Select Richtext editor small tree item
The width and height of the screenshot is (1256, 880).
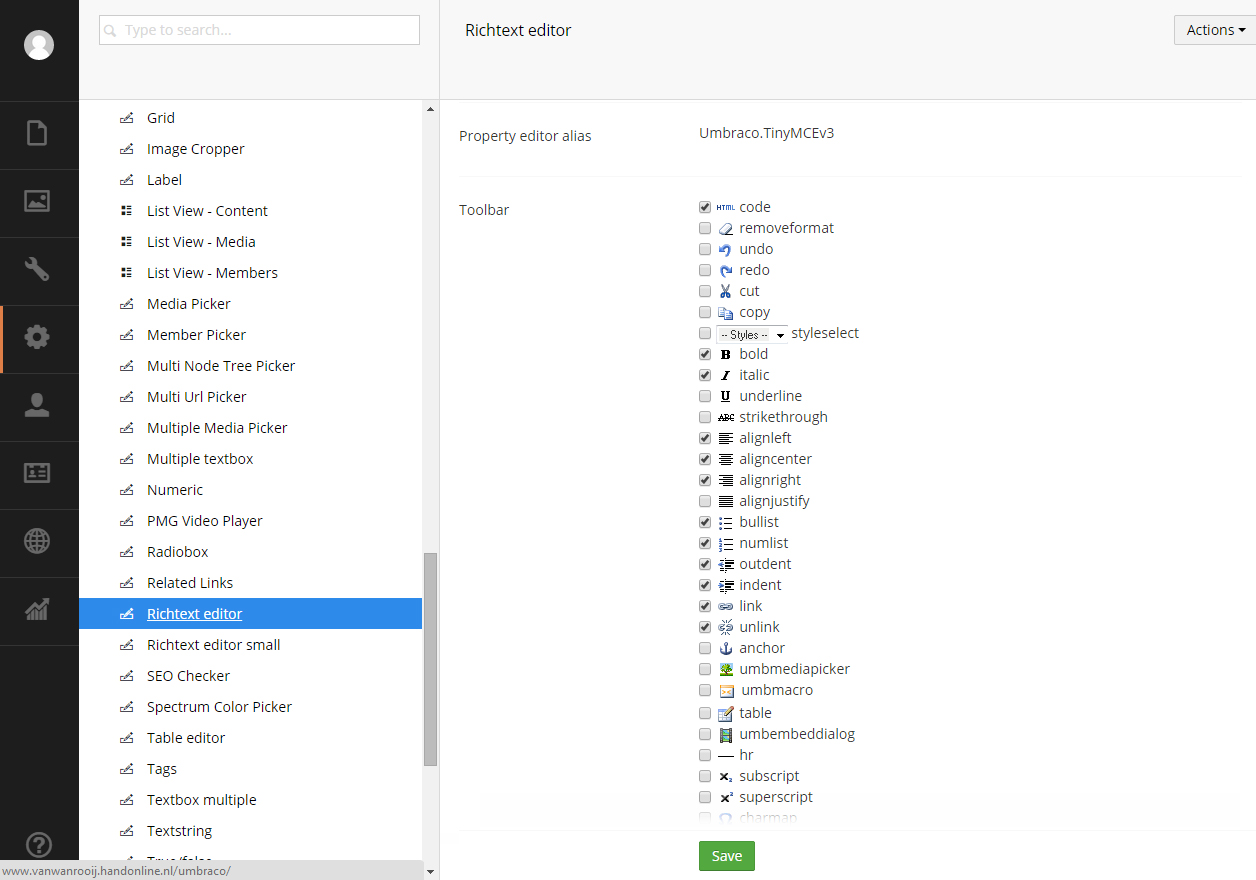(x=213, y=645)
